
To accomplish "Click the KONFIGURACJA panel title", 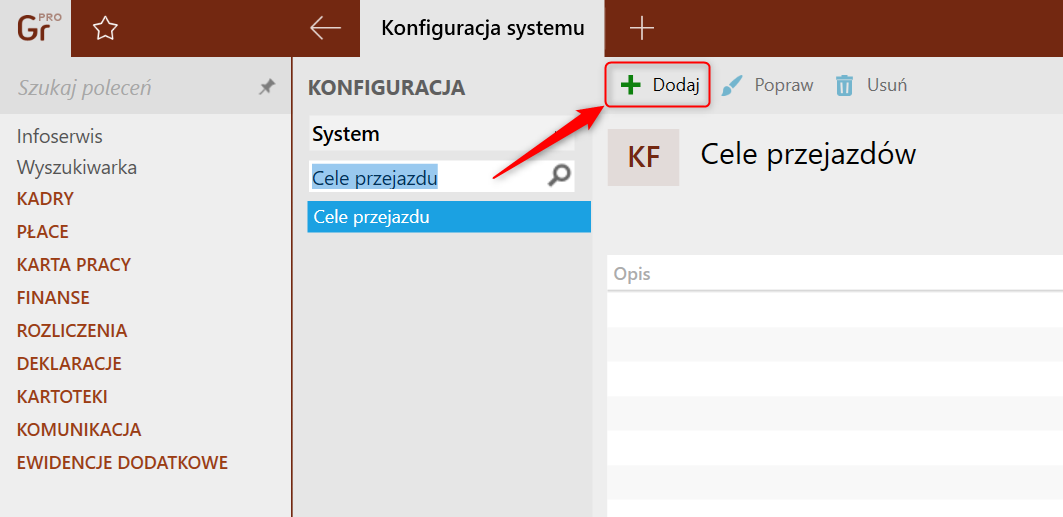I will [x=386, y=87].
